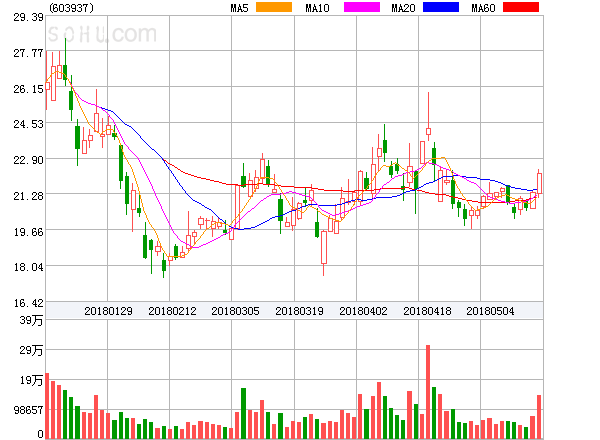Click the last red volume bar at the chart's right edge
Viewport: 600px width, 440px height.
(539, 417)
